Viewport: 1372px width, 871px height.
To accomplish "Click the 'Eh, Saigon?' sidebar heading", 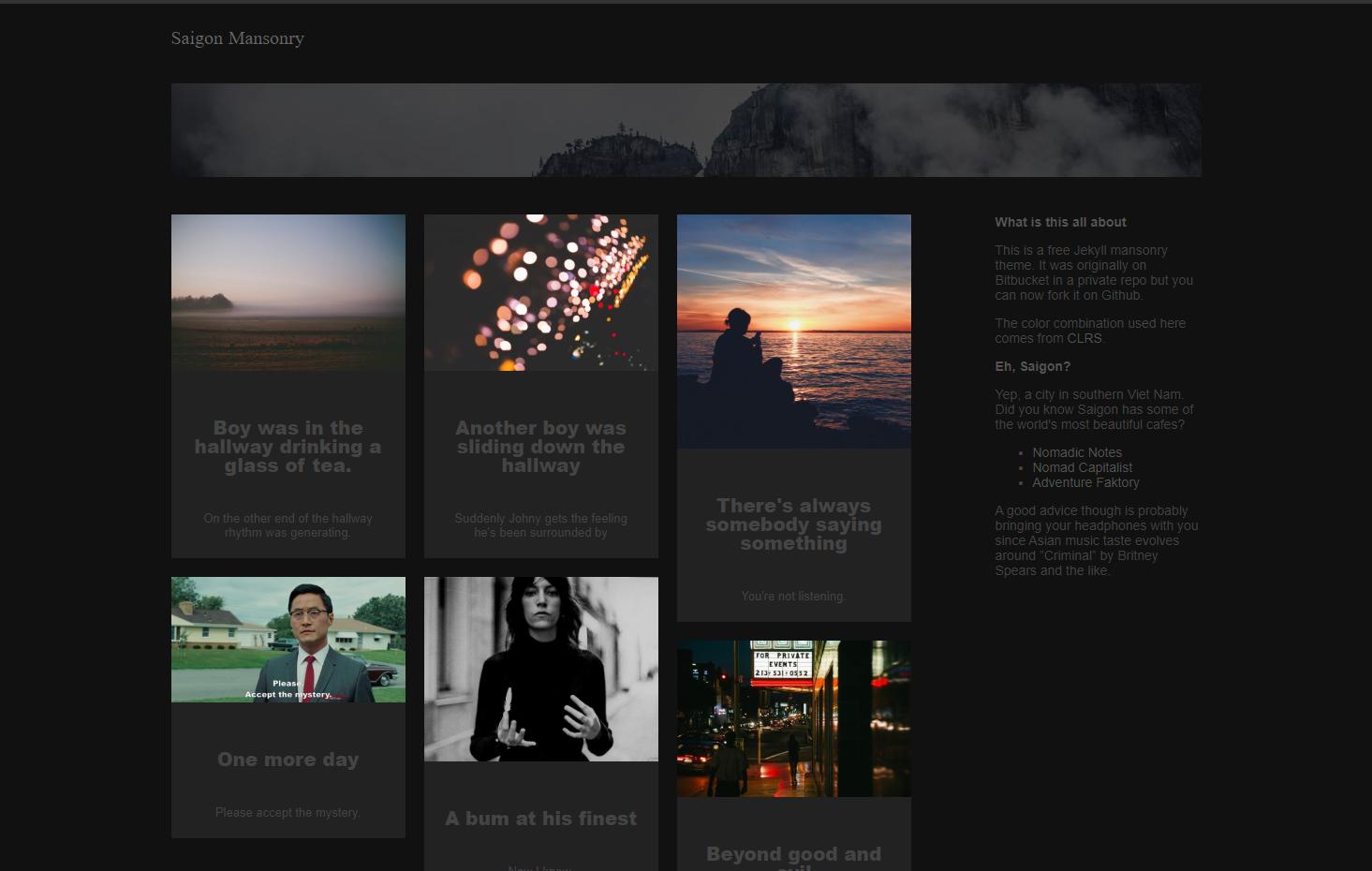I will coord(1032,366).
